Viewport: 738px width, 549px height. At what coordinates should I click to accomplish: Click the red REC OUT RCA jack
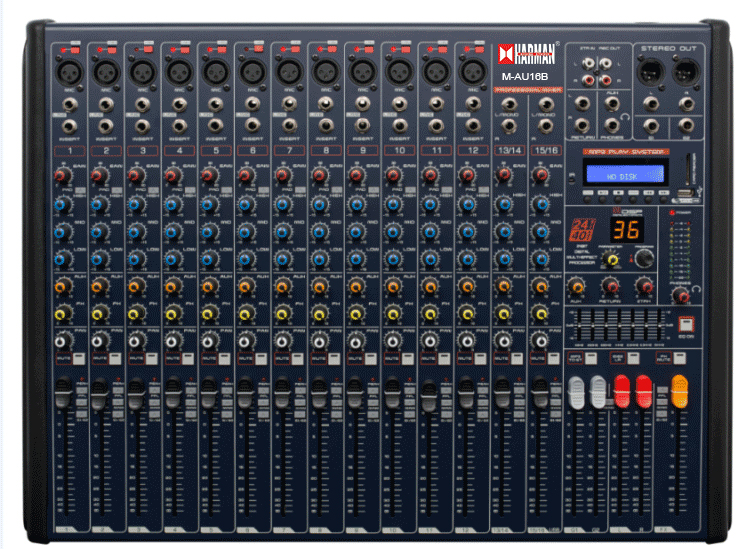click(605, 81)
